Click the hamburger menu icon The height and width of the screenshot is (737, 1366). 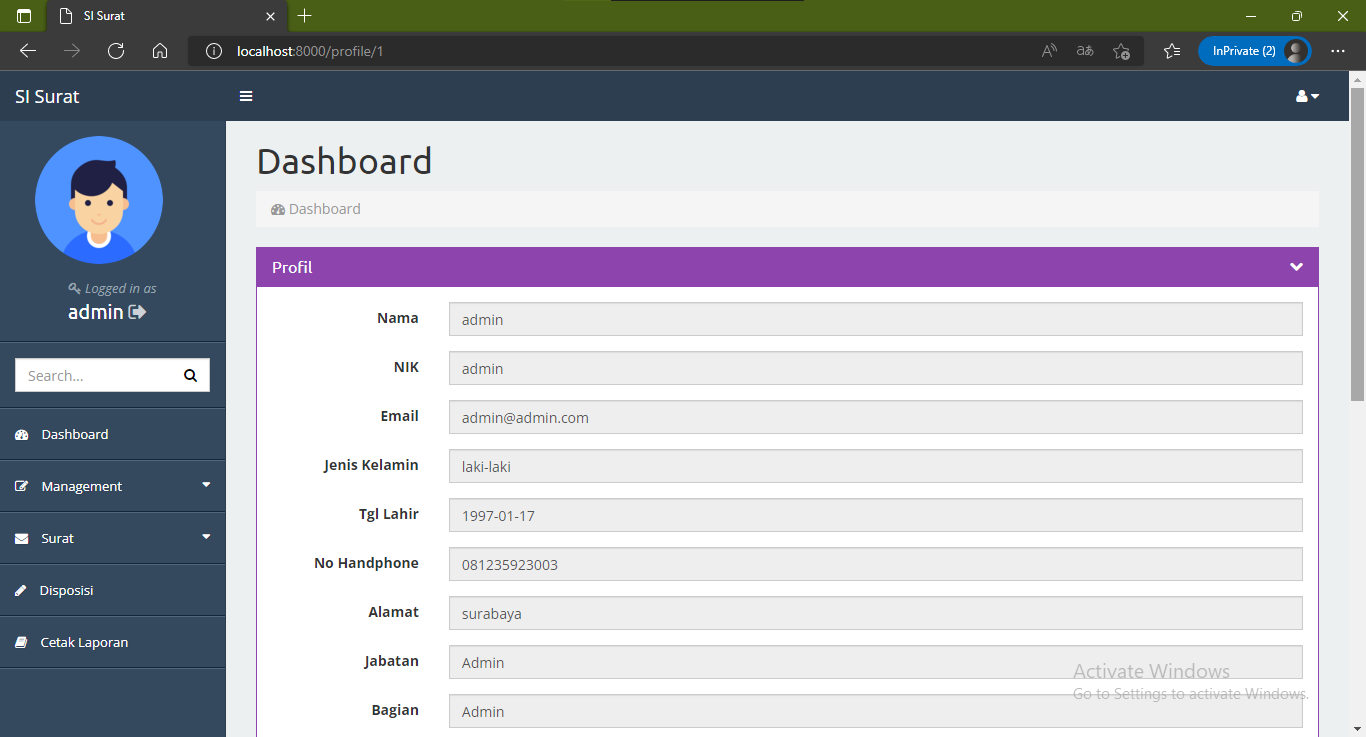pos(246,96)
